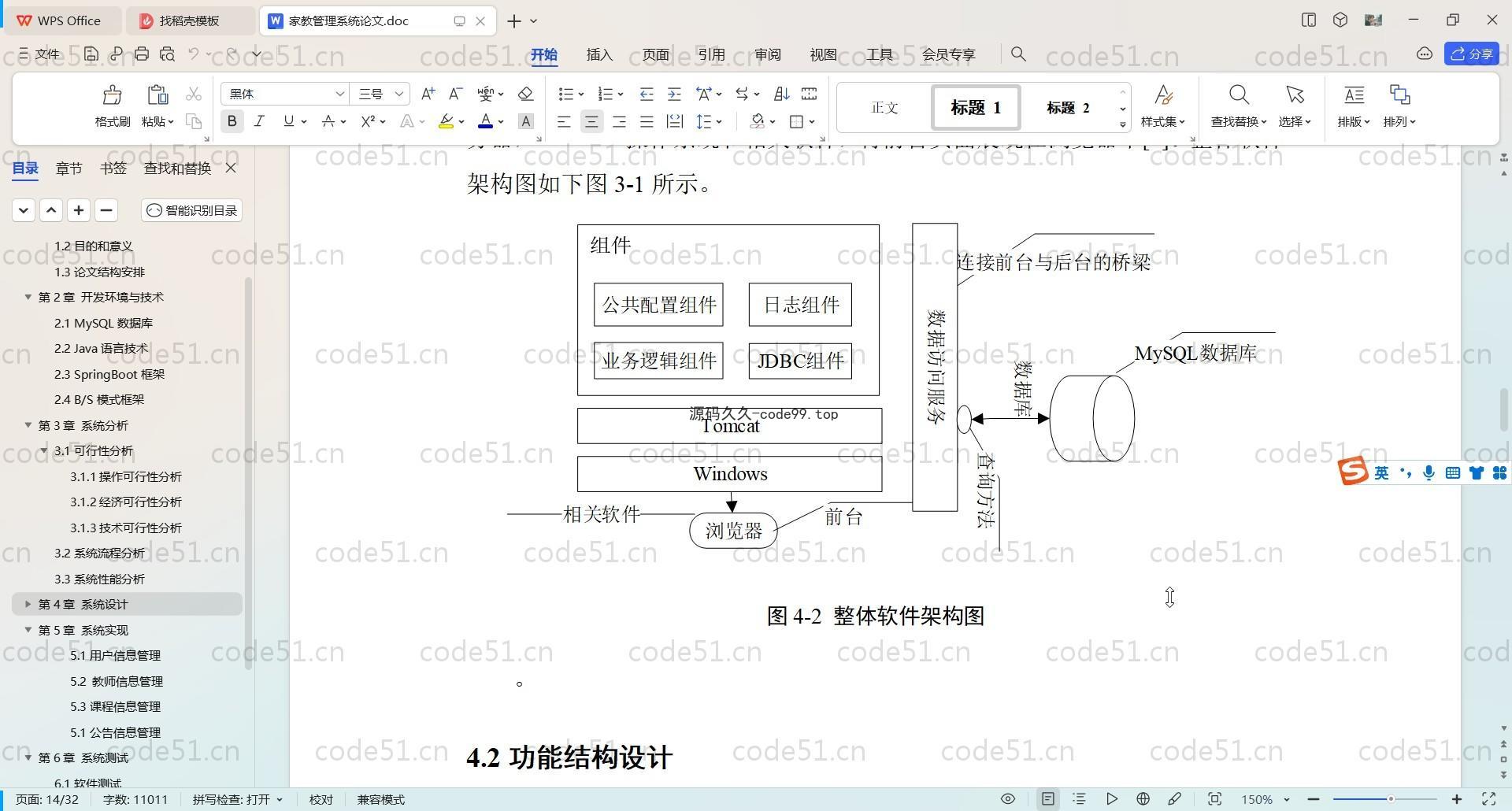Image resolution: width=1512 pixels, height=811 pixels.
Task: Collapse 3.1 可行性分析 in outline
Action: point(44,450)
